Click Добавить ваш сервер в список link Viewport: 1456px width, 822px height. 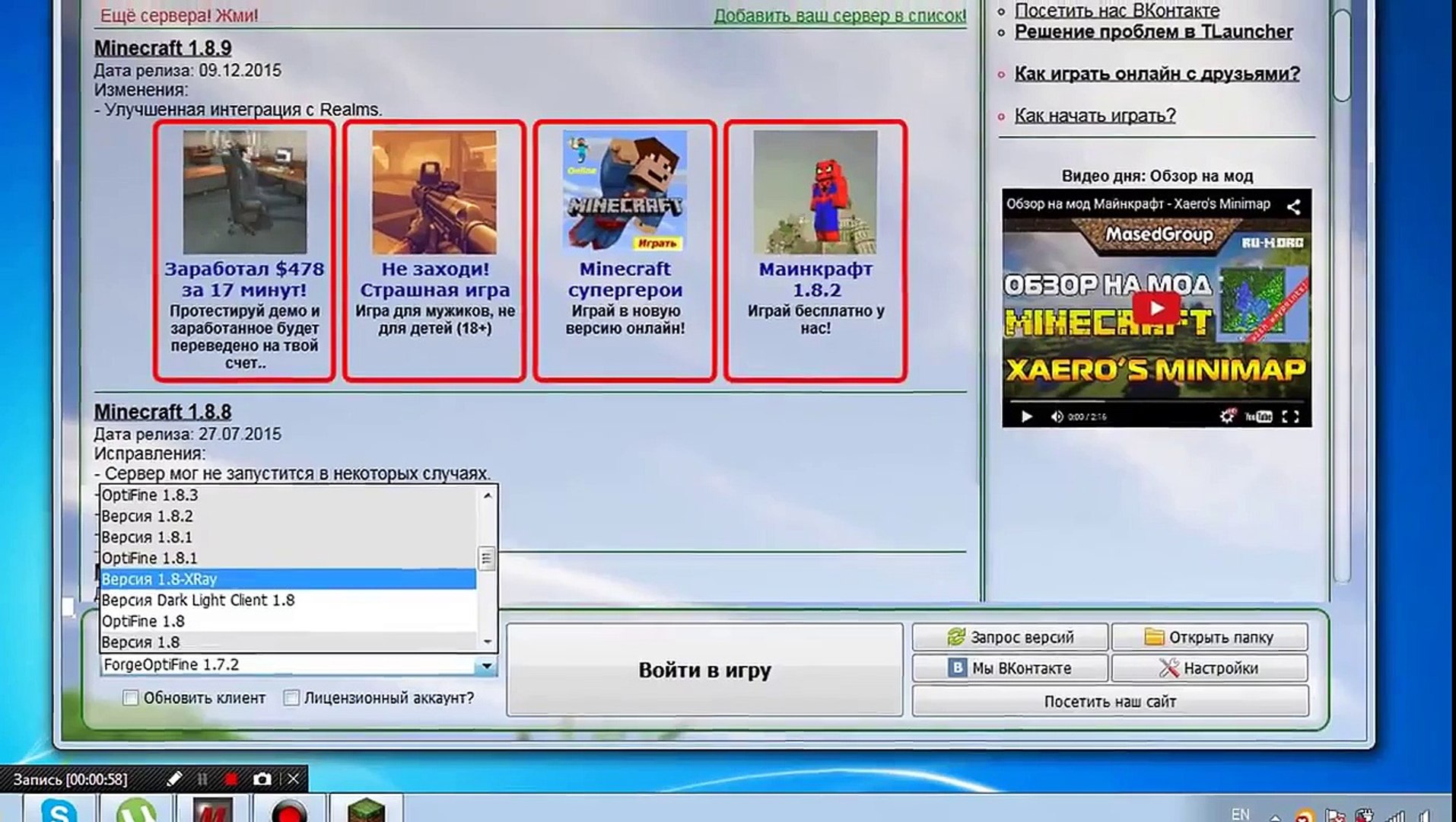pos(840,15)
